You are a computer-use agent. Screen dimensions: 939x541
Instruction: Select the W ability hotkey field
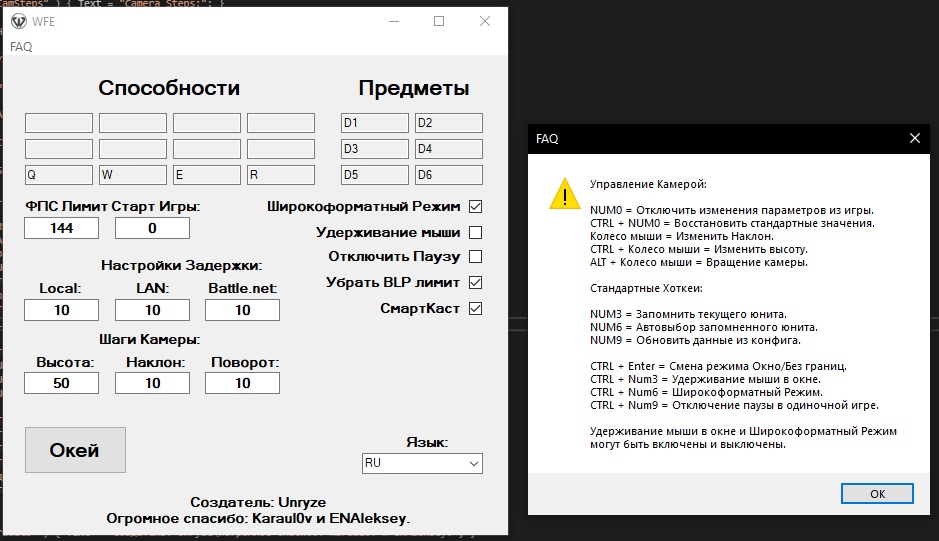coord(133,175)
